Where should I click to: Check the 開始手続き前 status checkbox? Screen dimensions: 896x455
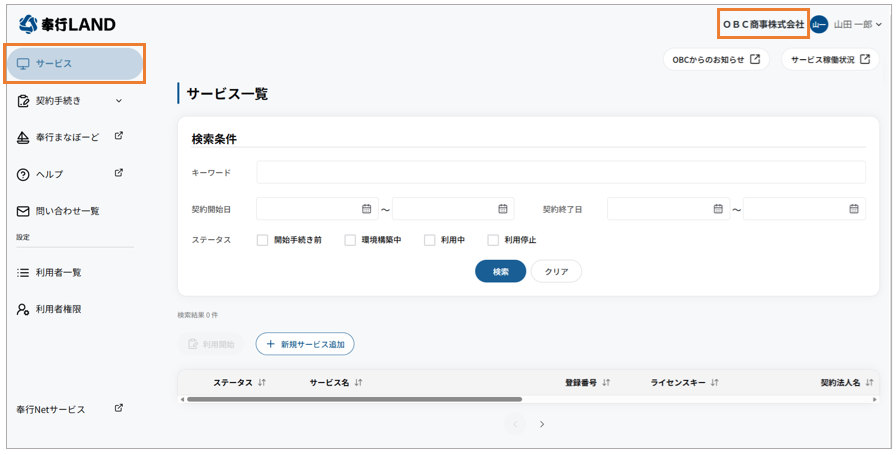pyautogui.click(x=262, y=240)
